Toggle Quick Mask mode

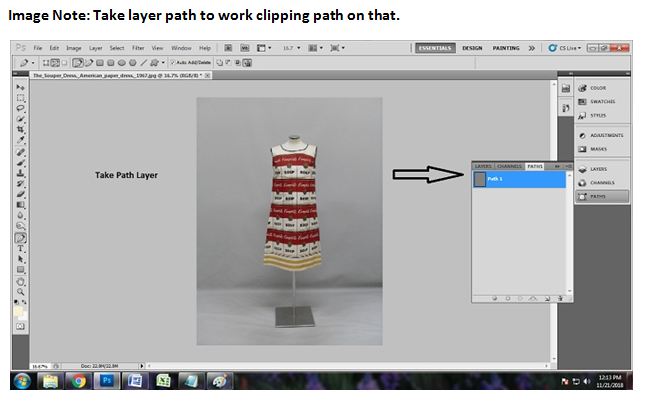click(20, 327)
